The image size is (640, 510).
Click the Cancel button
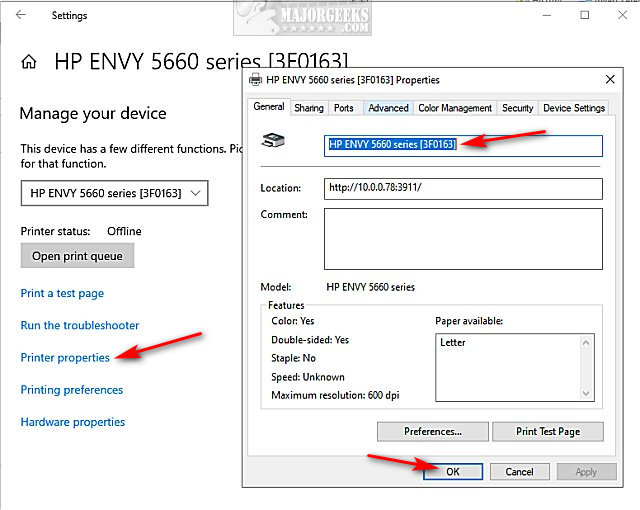point(519,472)
